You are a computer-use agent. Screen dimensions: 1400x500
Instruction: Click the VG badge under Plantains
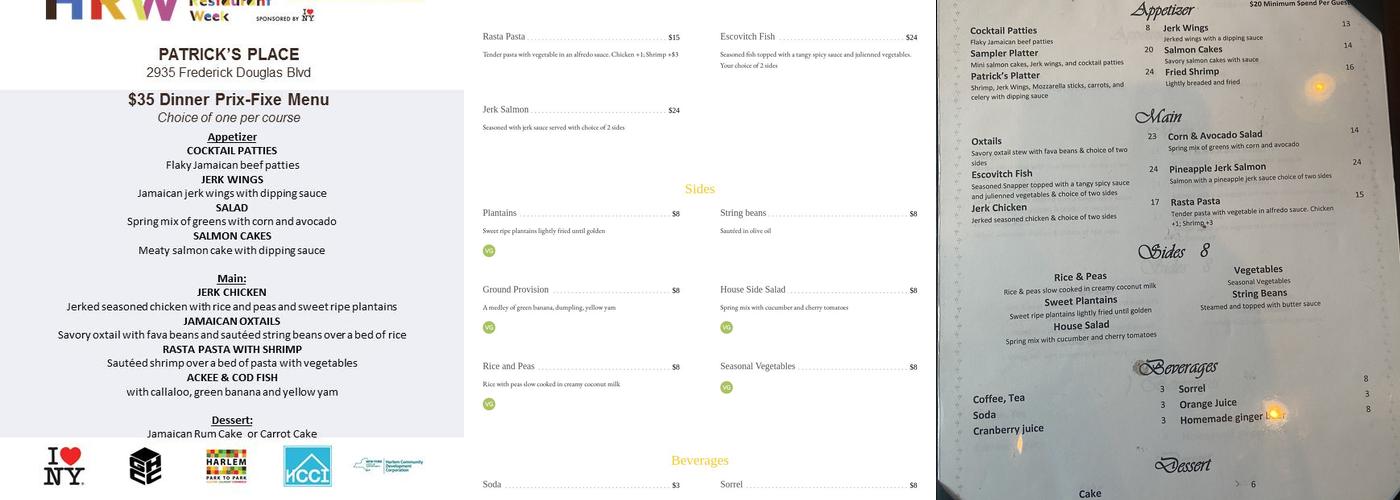(489, 251)
